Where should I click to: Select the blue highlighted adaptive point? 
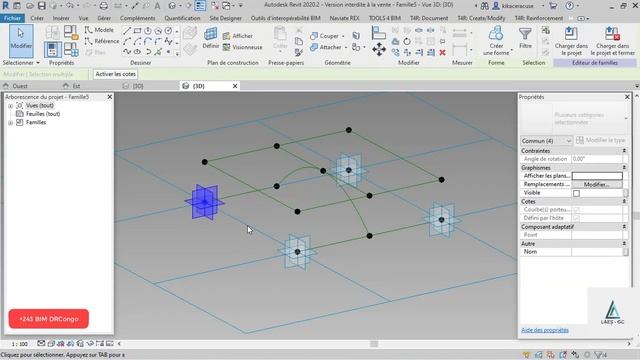coord(205,202)
